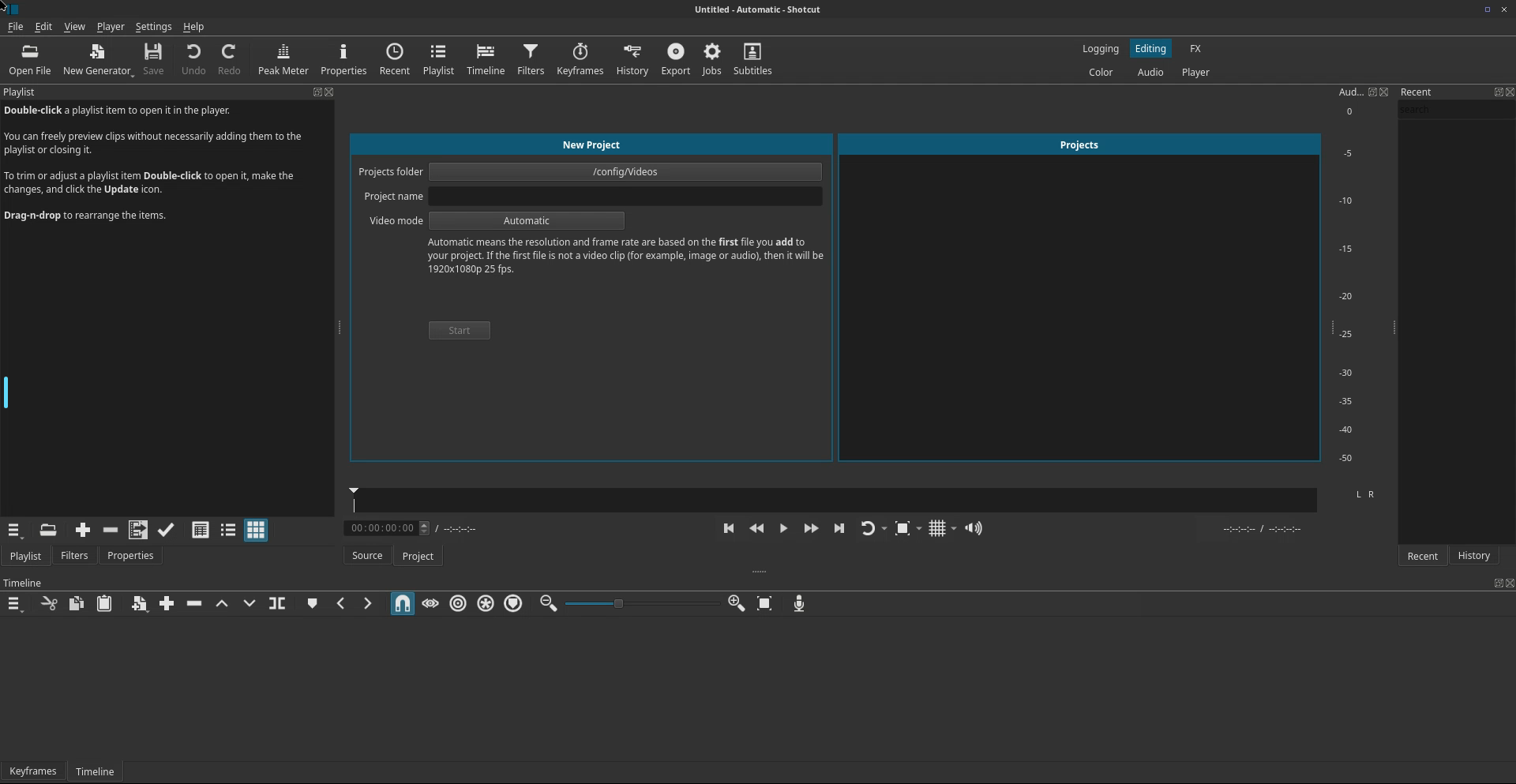The width and height of the screenshot is (1516, 784).
Task: Click the /config/Videos projects folder button
Action: pos(625,172)
